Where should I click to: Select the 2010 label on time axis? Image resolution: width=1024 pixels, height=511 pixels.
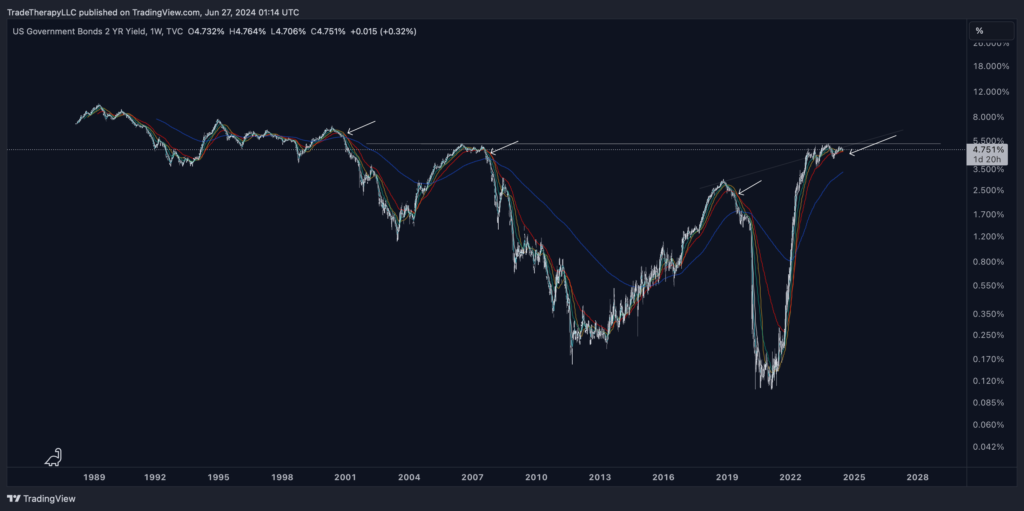pos(536,479)
